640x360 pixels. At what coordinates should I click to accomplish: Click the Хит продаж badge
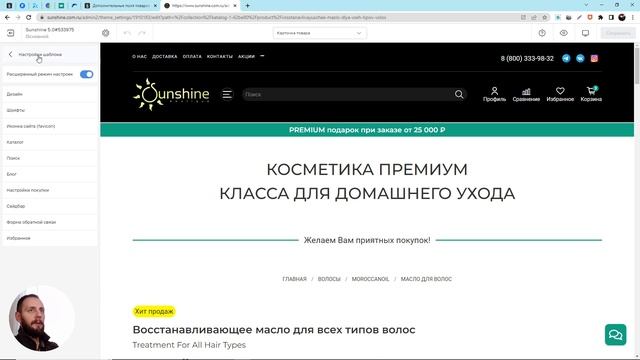click(x=154, y=311)
